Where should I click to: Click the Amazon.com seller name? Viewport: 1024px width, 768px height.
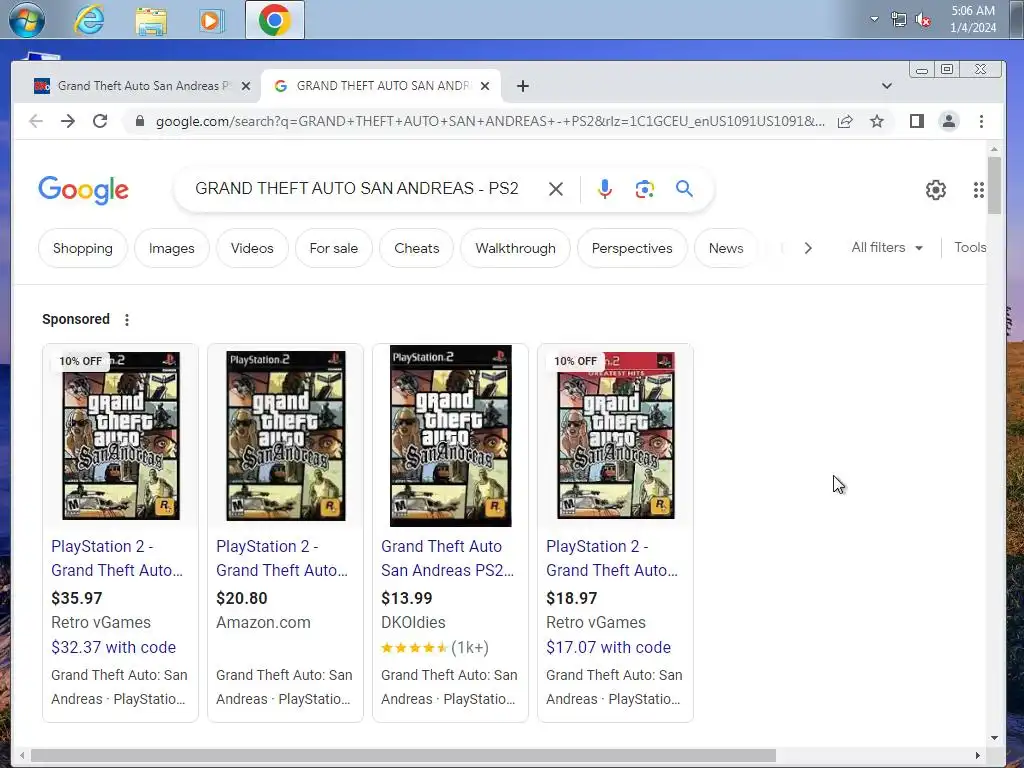point(263,622)
